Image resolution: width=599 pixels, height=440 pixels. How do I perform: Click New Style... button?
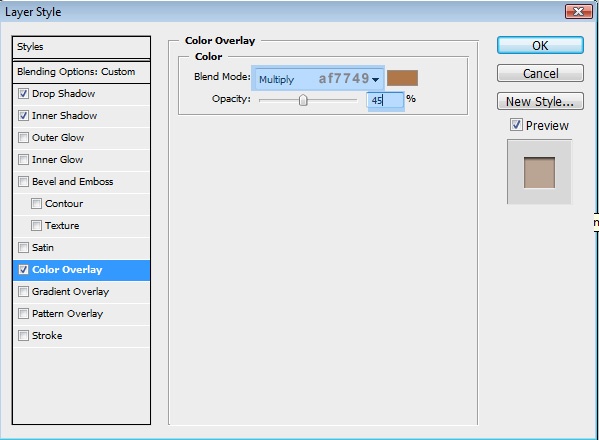(540, 101)
